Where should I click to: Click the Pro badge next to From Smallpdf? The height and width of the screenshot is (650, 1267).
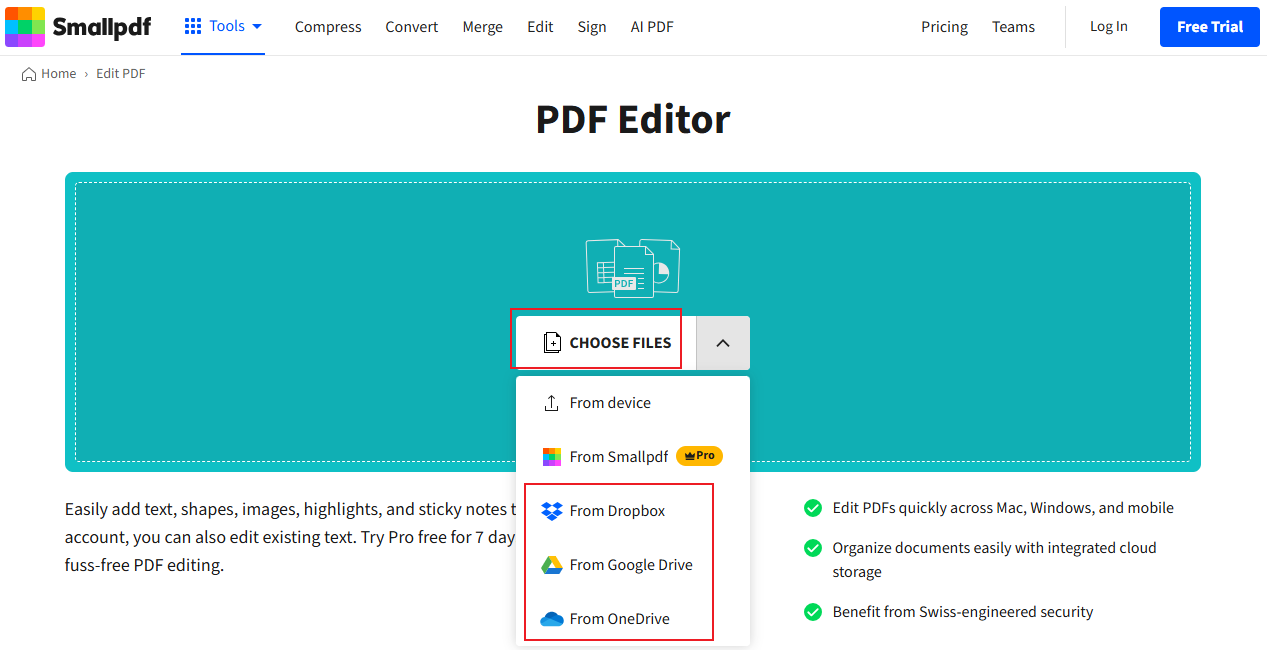pos(698,455)
